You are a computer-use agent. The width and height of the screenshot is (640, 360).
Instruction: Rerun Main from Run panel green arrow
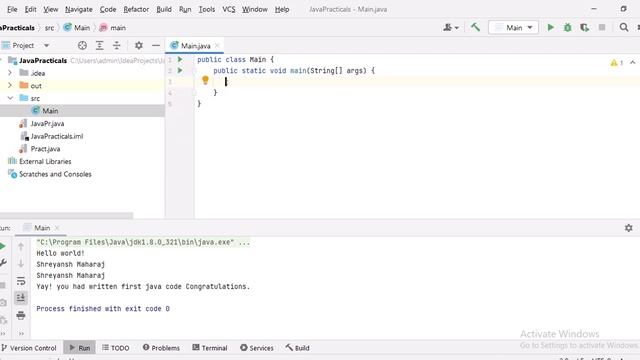[3, 246]
